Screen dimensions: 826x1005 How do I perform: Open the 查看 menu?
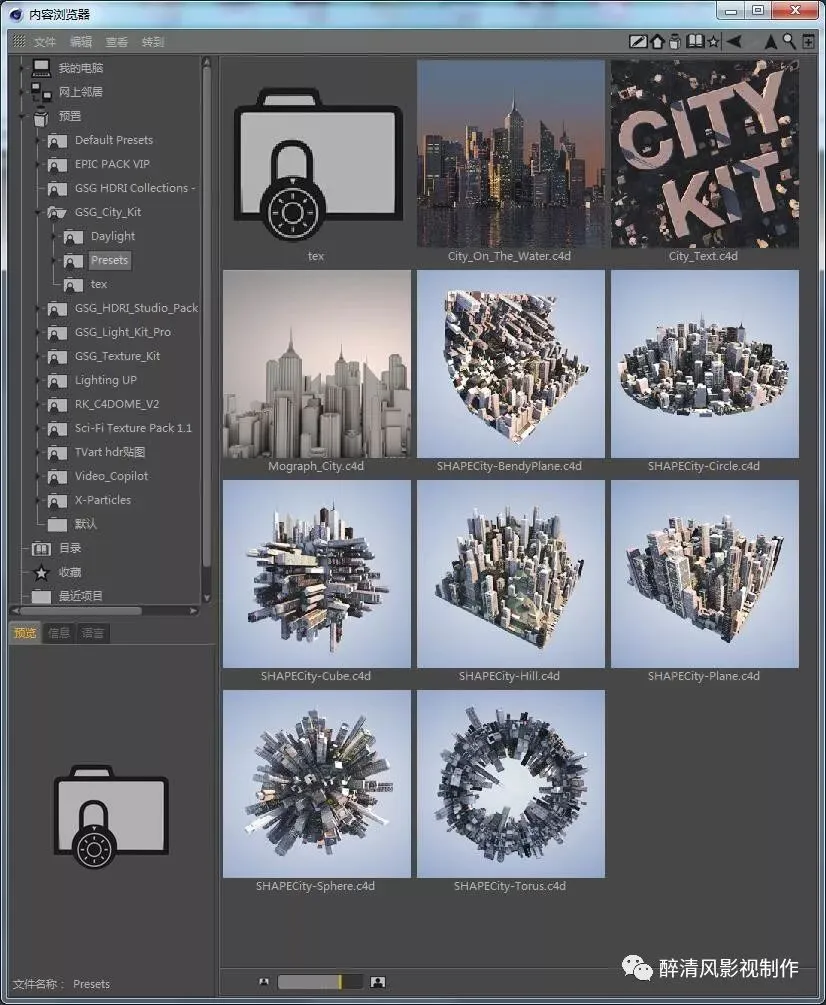[x=117, y=42]
